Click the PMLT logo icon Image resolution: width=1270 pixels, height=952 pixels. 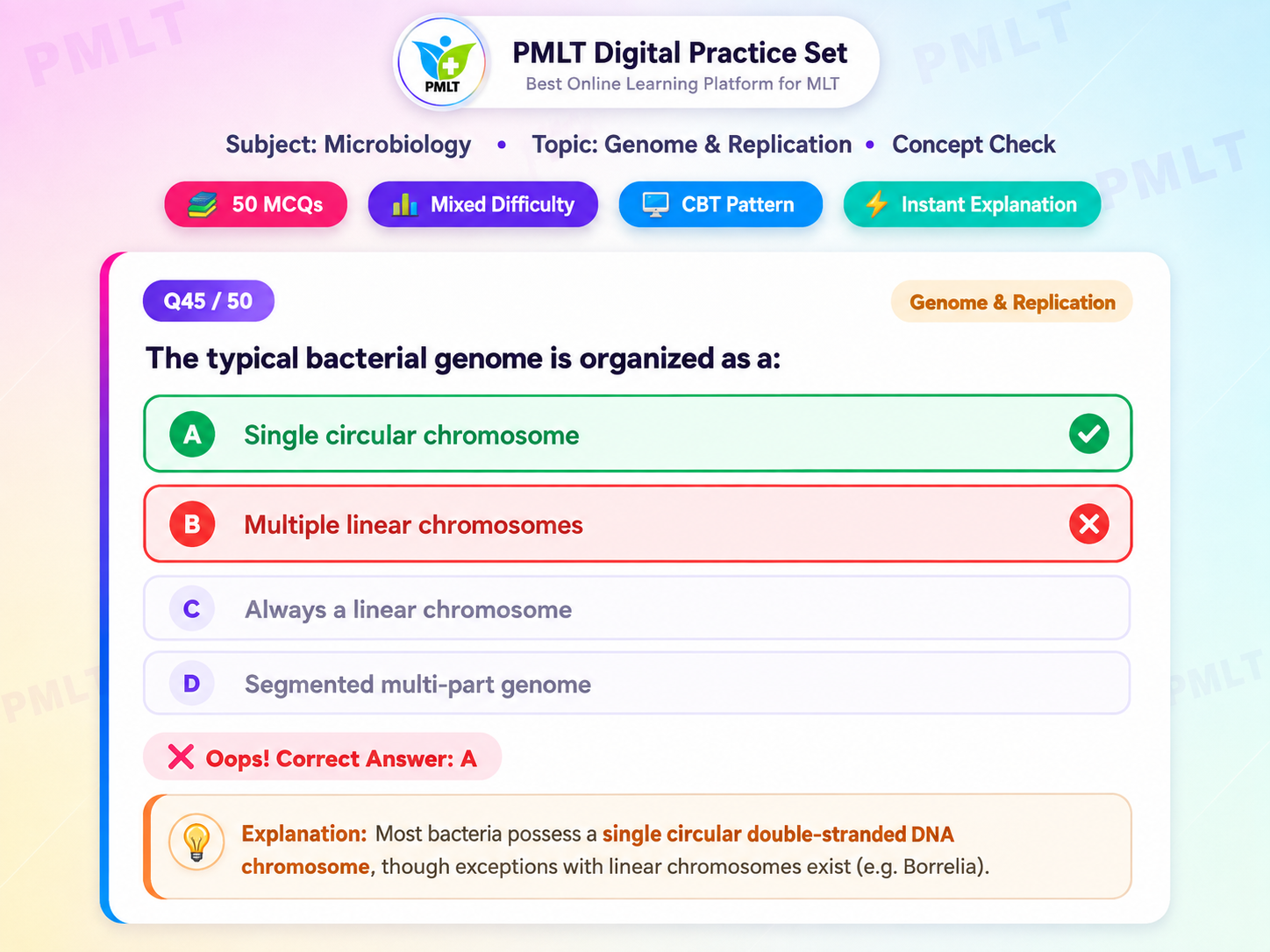tap(442, 62)
